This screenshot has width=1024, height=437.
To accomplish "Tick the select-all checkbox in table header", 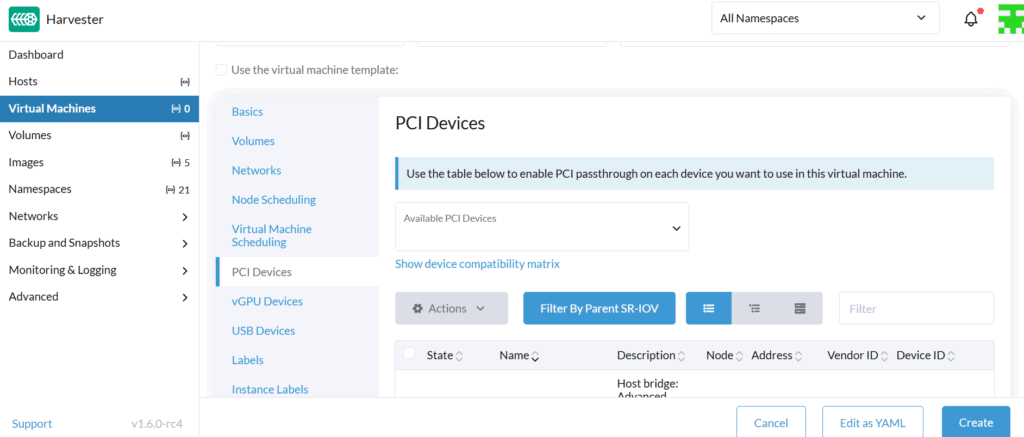I will (x=409, y=354).
